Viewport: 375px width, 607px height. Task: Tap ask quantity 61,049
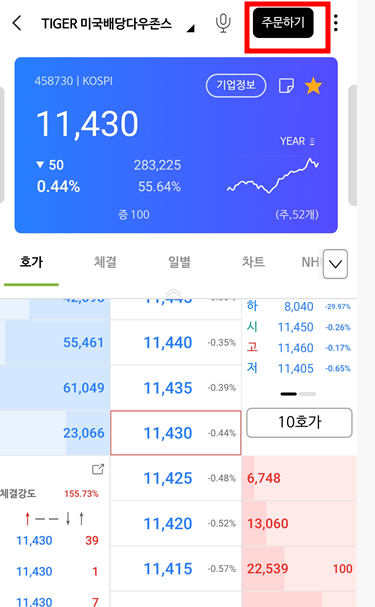click(x=84, y=388)
